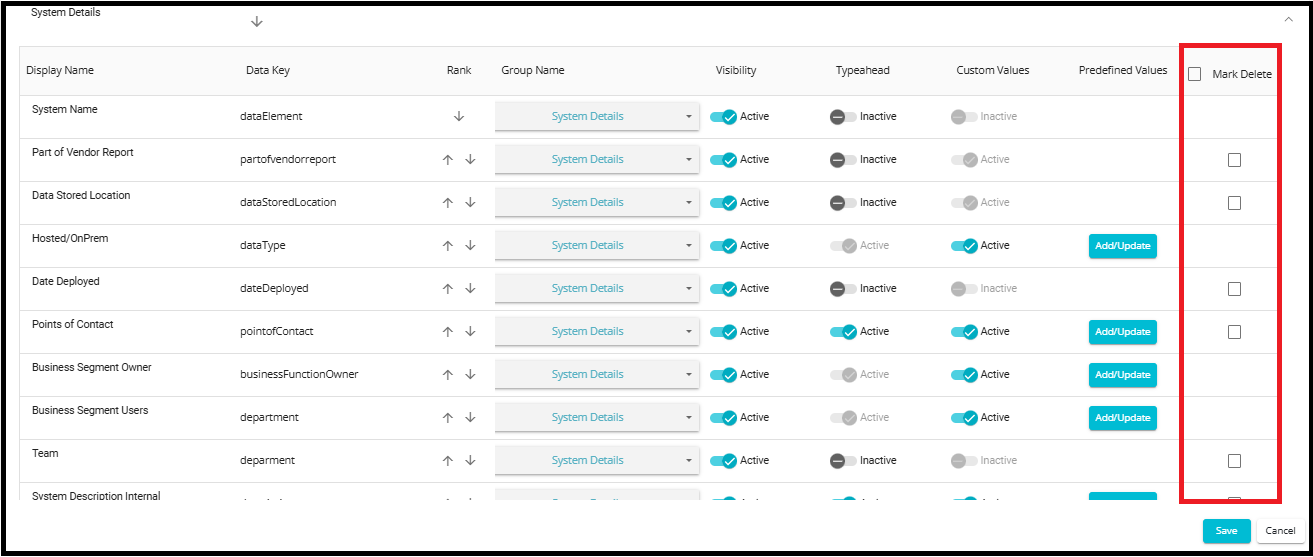Move System Name row down in rank
Viewport: 1313px width, 557px height.
click(459, 116)
